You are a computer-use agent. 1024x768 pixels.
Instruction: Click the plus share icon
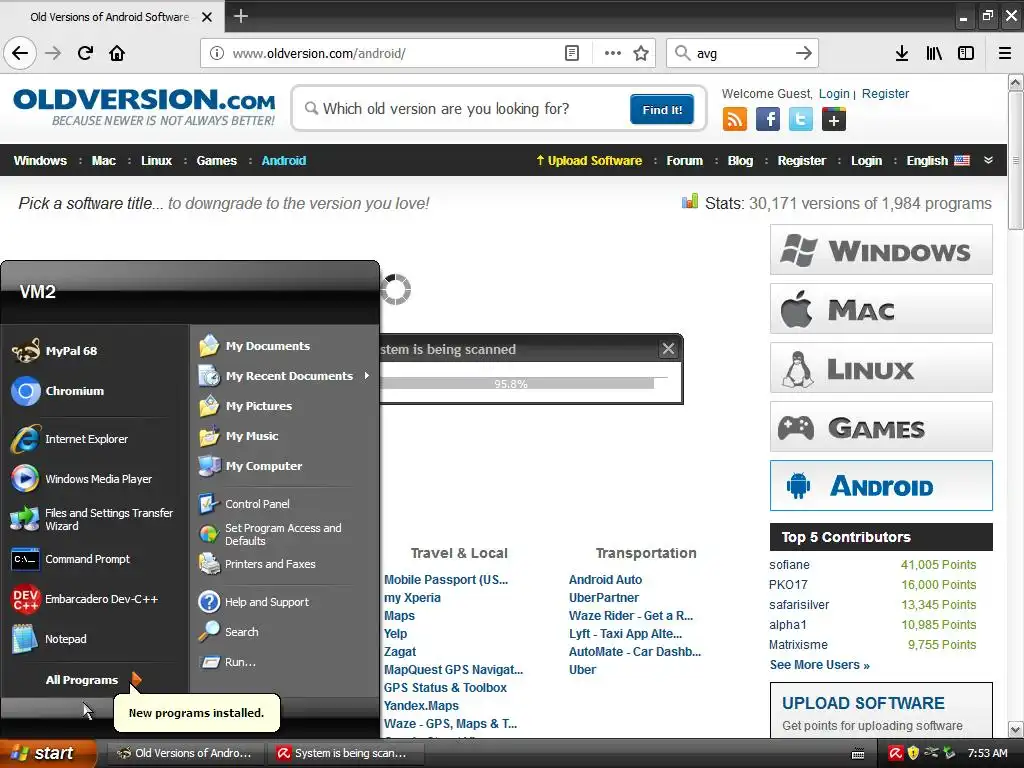[x=833, y=120]
